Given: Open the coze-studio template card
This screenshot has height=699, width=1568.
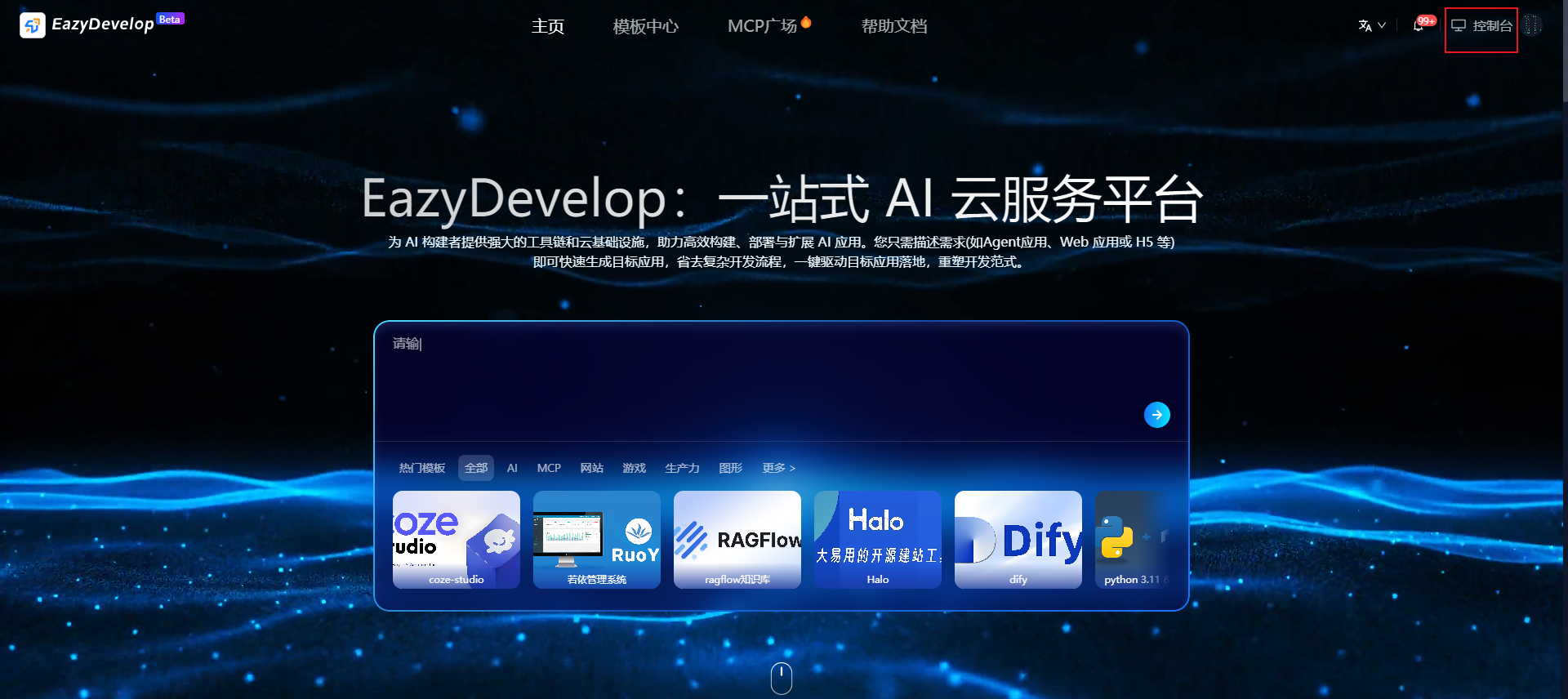Looking at the screenshot, I should click(457, 539).
